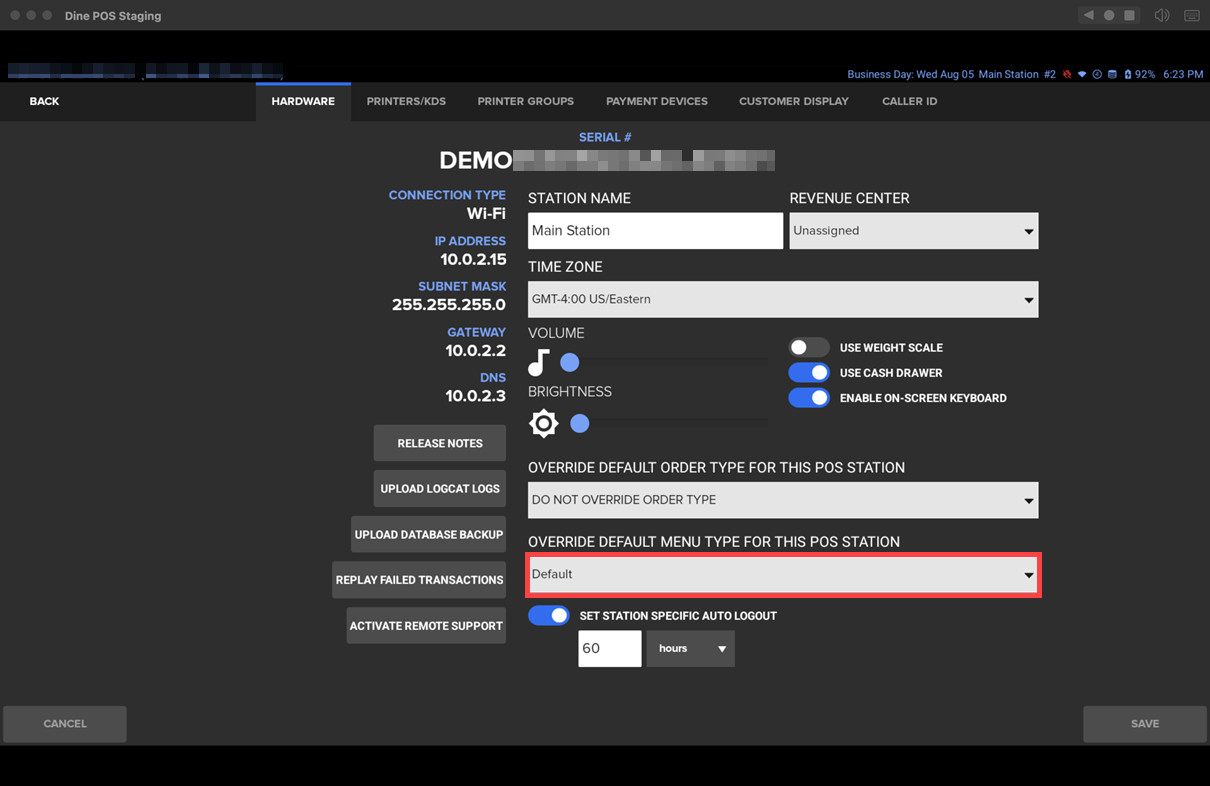This screenshot has width=1210, height=786.
Task: Click the back triangle in the title bar
Action: point(1088,16)
